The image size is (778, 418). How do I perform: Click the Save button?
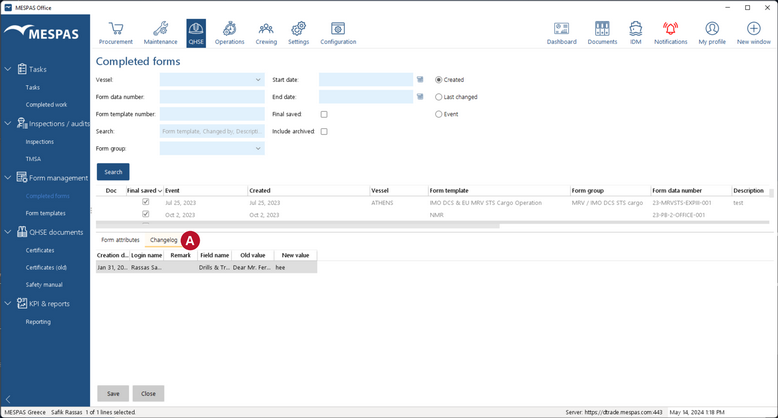(113, 394)
